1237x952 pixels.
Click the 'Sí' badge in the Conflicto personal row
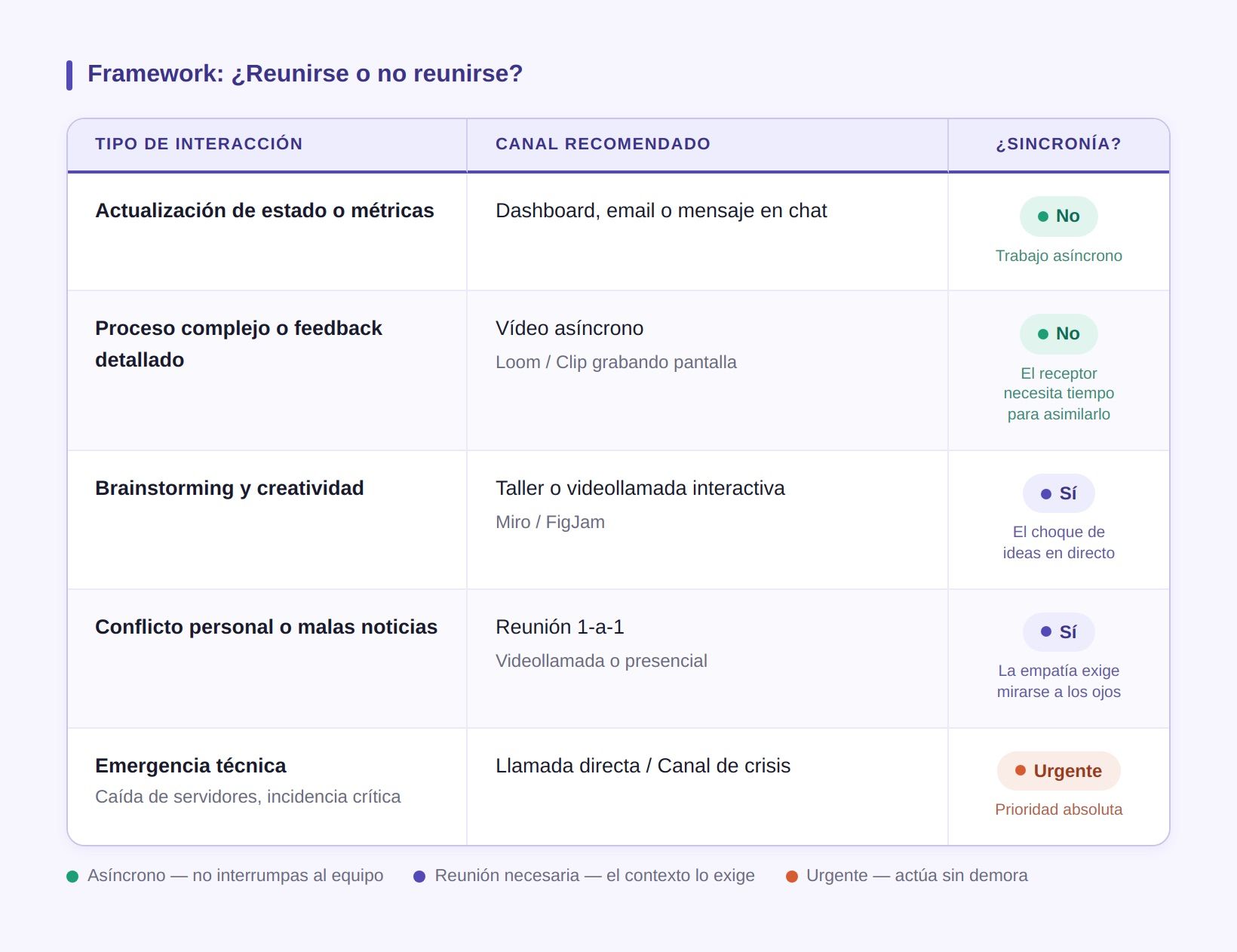(1058, 633)
